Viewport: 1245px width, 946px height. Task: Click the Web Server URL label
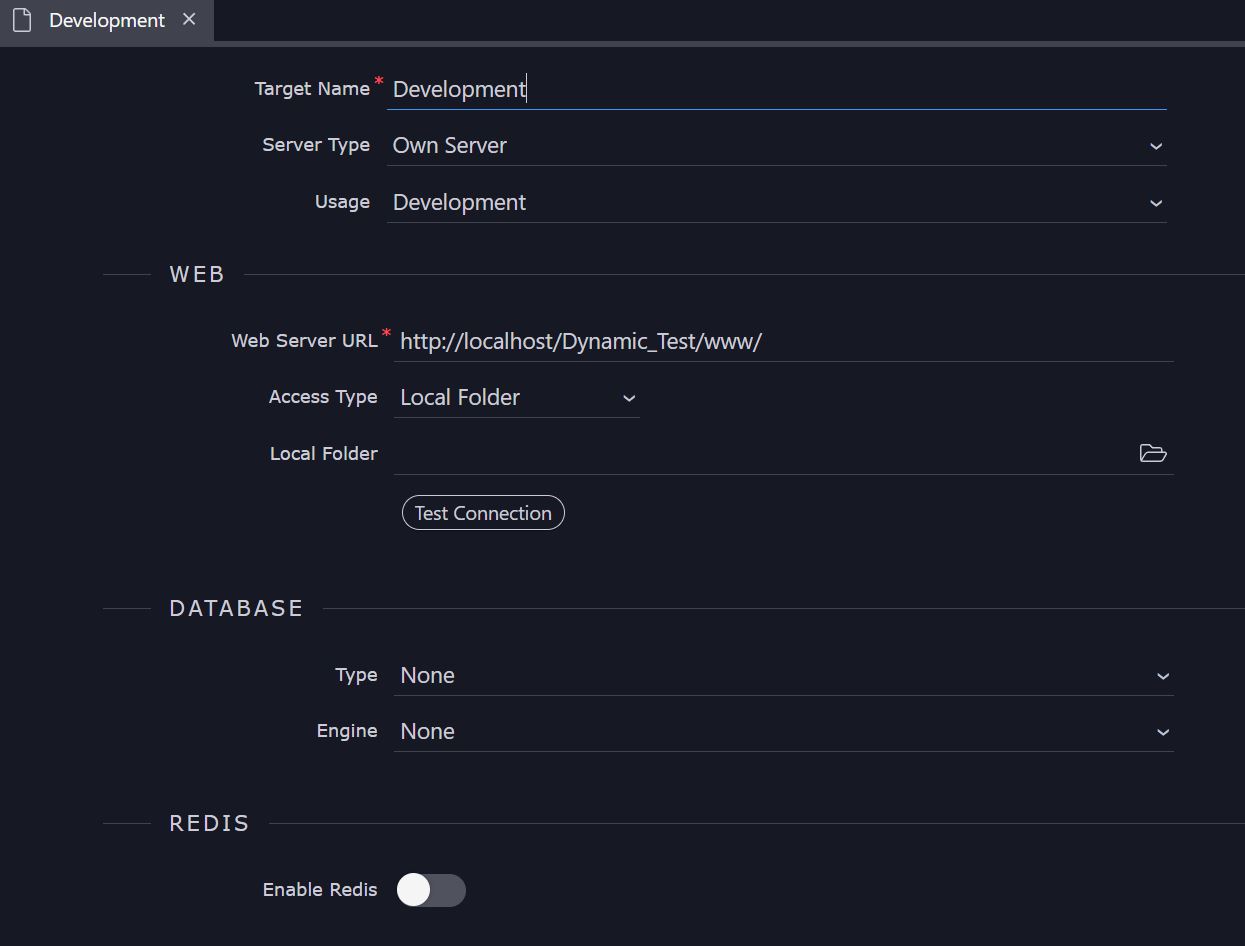coord(304,341)
